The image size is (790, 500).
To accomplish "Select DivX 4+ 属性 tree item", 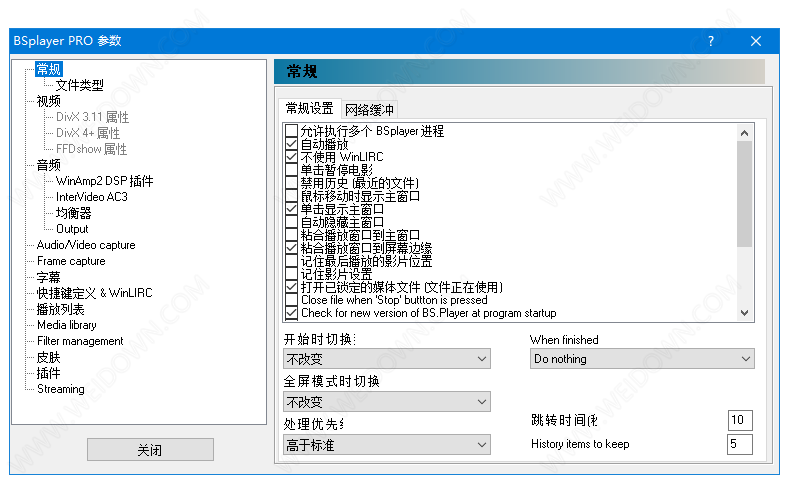I will point(88,133).
